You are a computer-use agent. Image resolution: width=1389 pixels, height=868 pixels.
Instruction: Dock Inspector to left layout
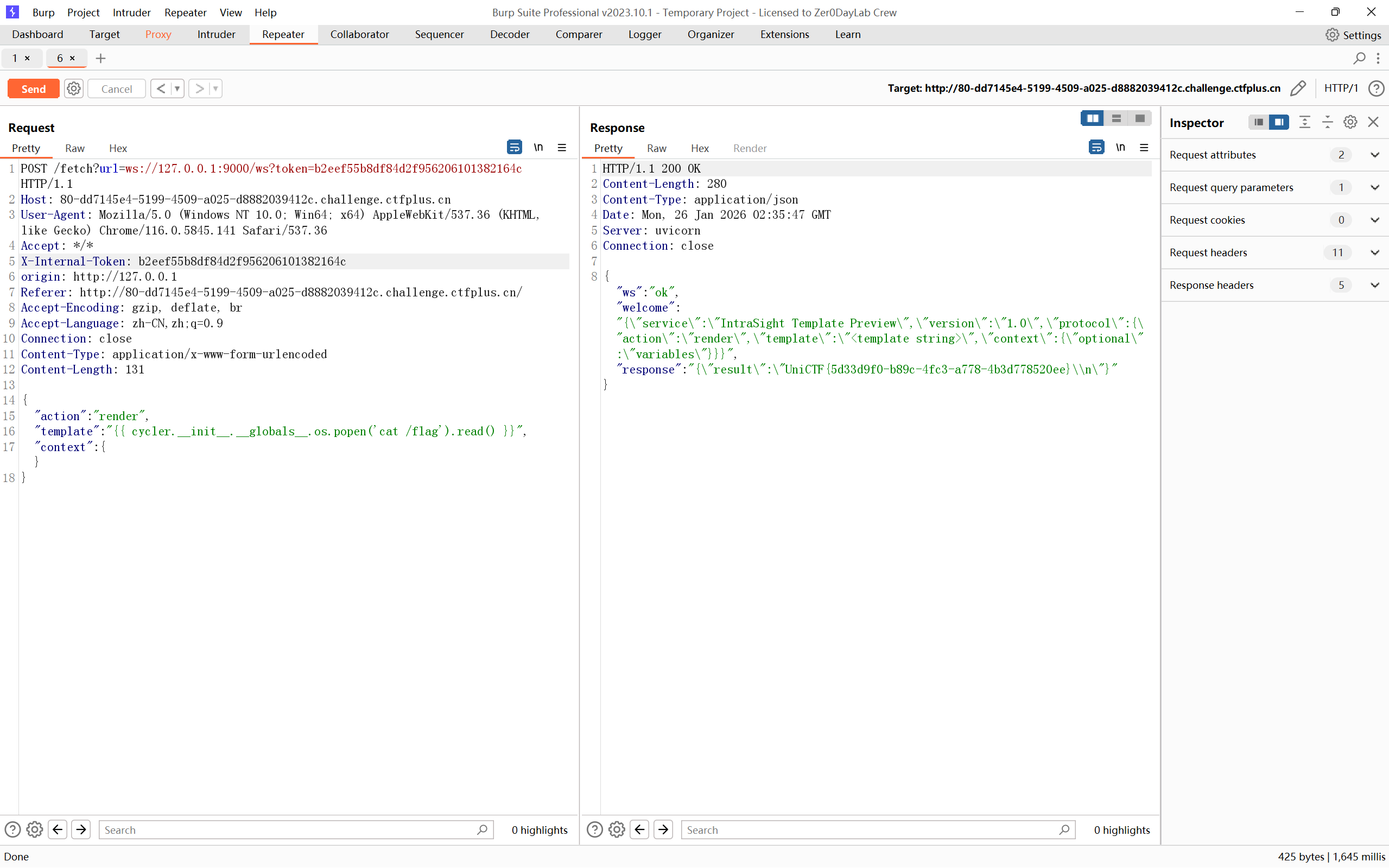[x=1259, y=122]
